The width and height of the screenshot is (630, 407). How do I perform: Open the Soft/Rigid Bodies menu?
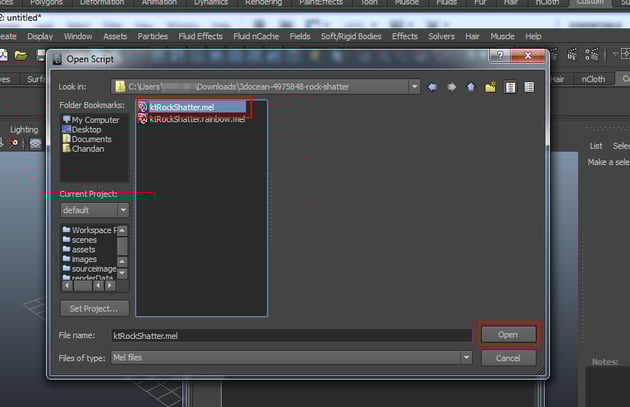coord(351,37)
